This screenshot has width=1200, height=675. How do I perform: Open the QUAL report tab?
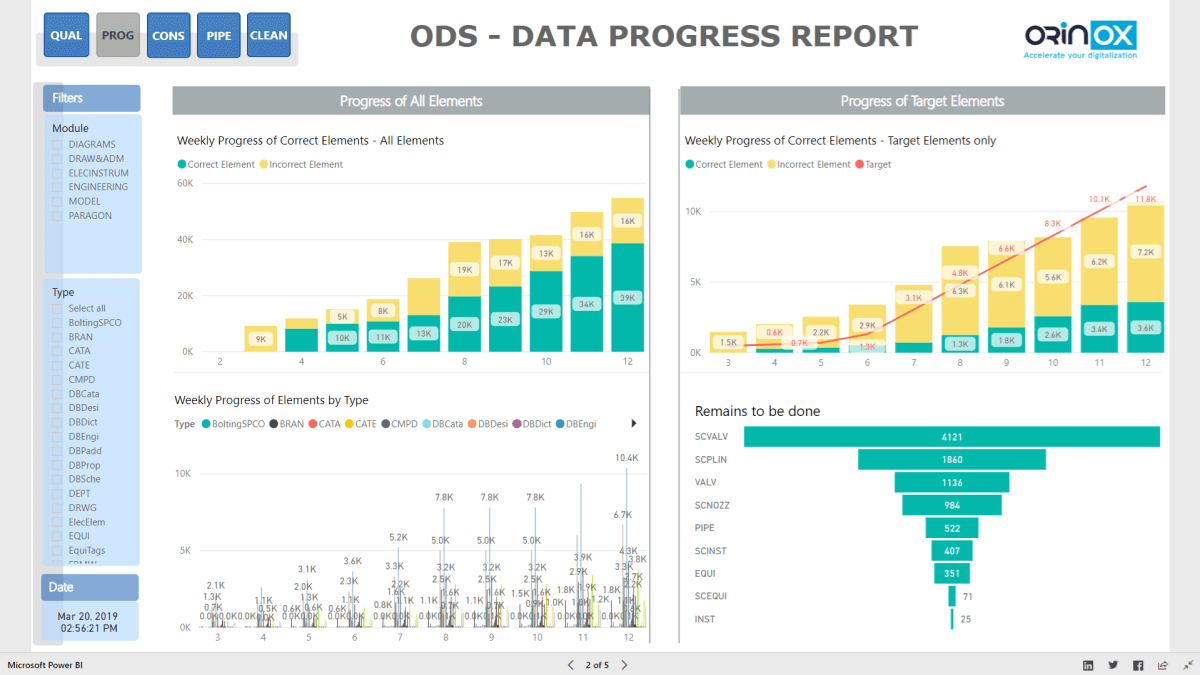[x=66, y=35]
